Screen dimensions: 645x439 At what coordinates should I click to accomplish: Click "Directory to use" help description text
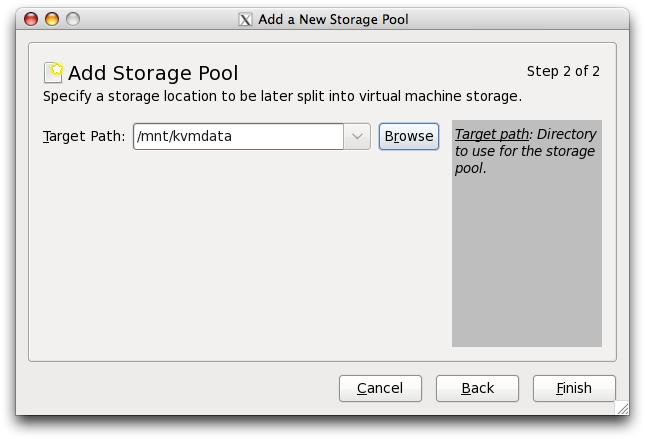click(525, 151)
